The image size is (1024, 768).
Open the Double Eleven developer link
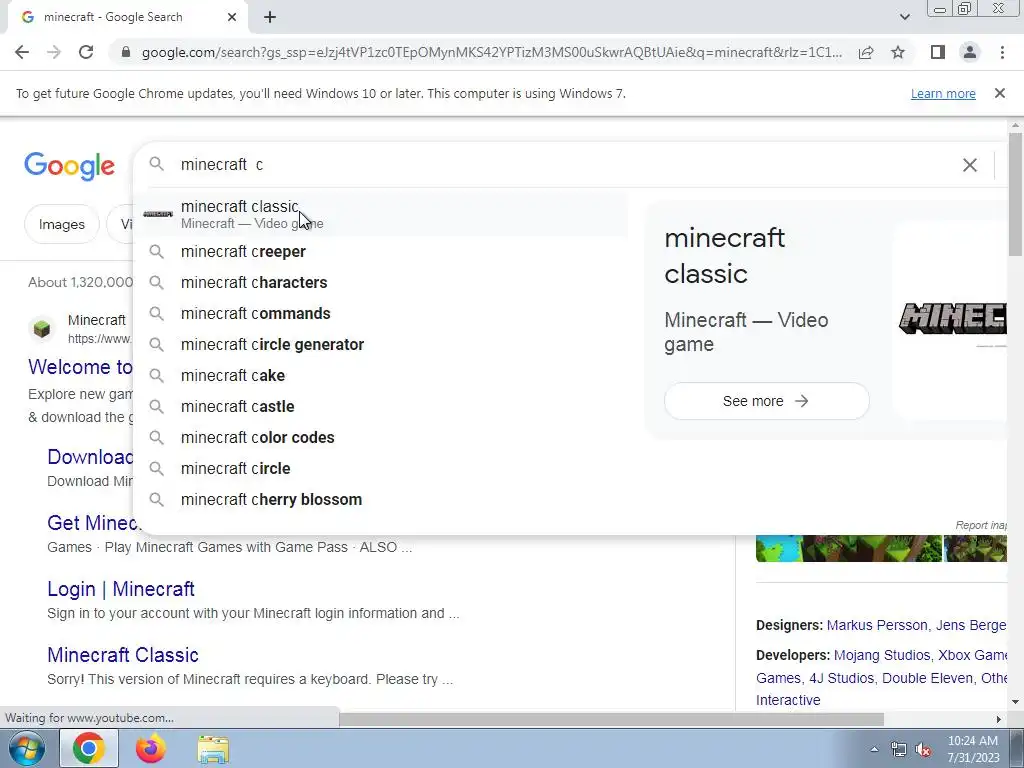(x=927, y=678)
